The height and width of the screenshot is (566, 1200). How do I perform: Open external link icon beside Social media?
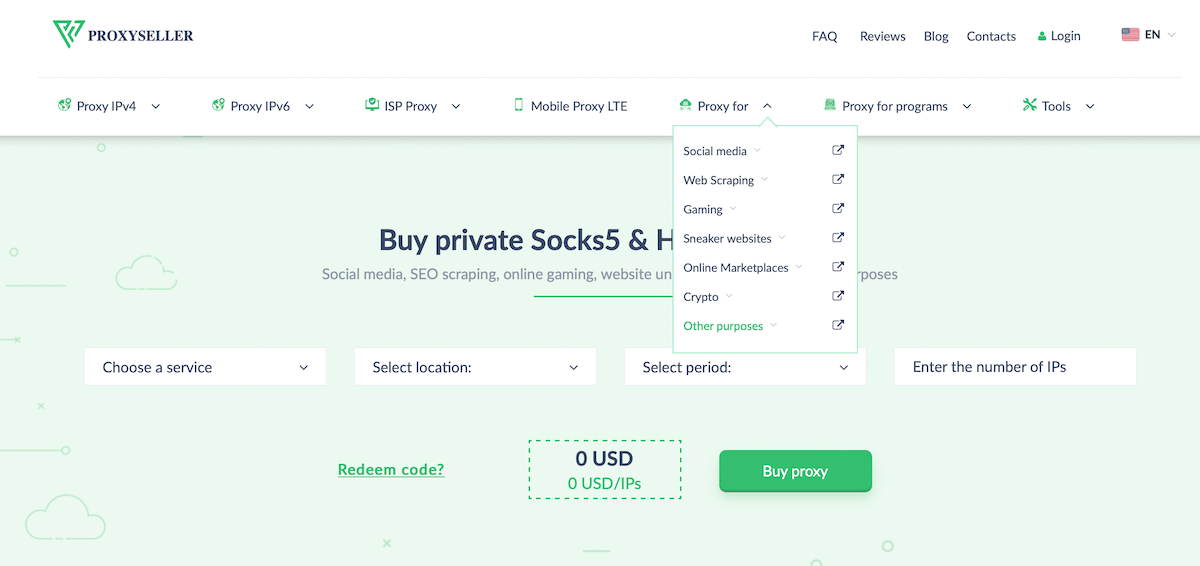coord(838,151)
